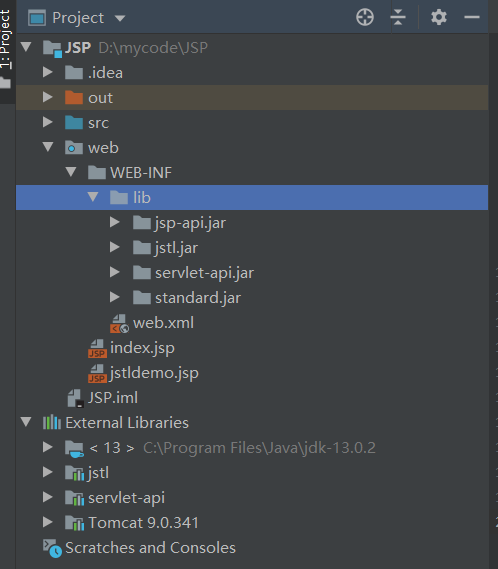Select the index.jsp file icon

97,348
